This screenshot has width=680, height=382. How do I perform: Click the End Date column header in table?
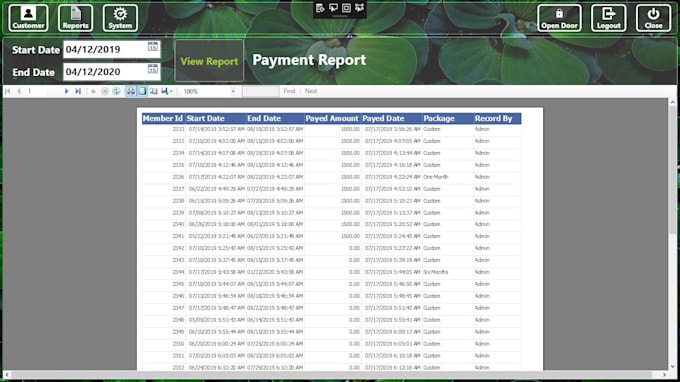point(275,118)
